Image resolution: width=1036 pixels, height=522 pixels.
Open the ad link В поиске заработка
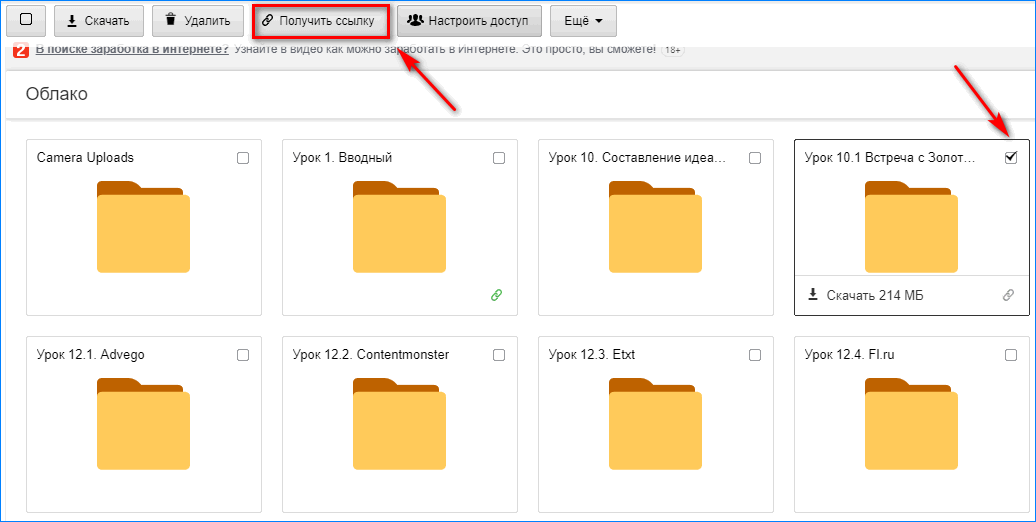tap(131, 49)
